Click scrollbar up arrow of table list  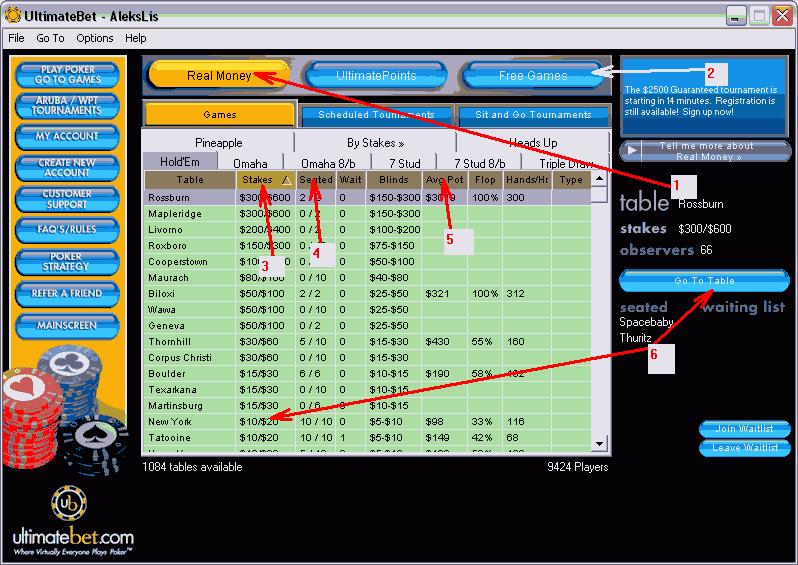click(600, 179)
